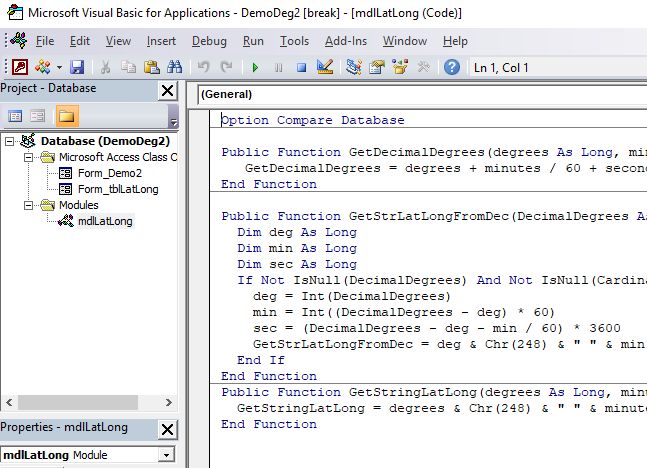Open the Object Browser toolbar icon

[x=400, y=67]
